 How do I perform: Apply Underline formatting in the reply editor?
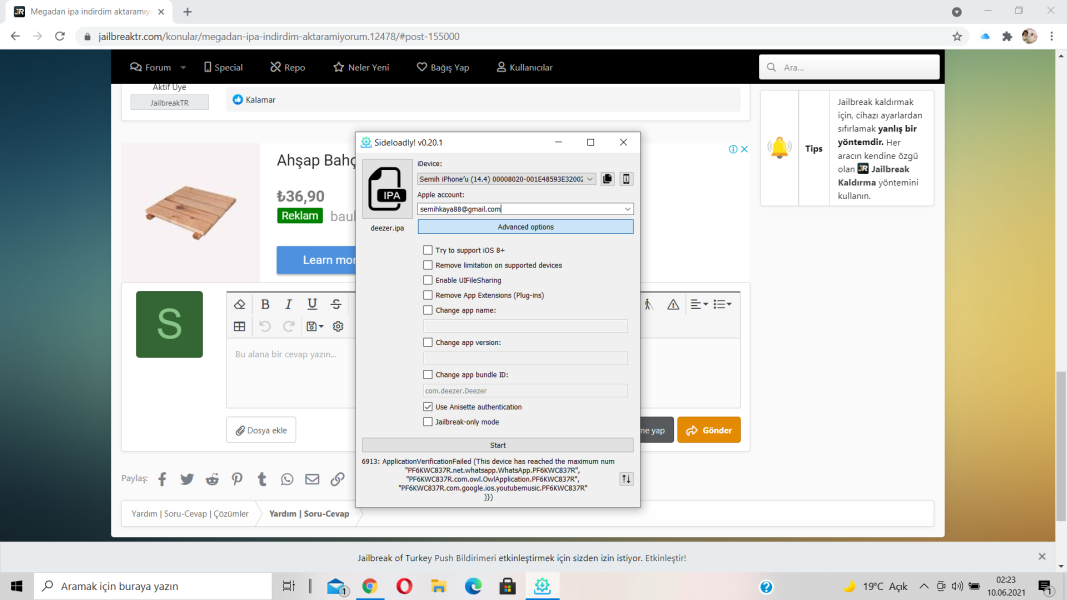point(312,304)
